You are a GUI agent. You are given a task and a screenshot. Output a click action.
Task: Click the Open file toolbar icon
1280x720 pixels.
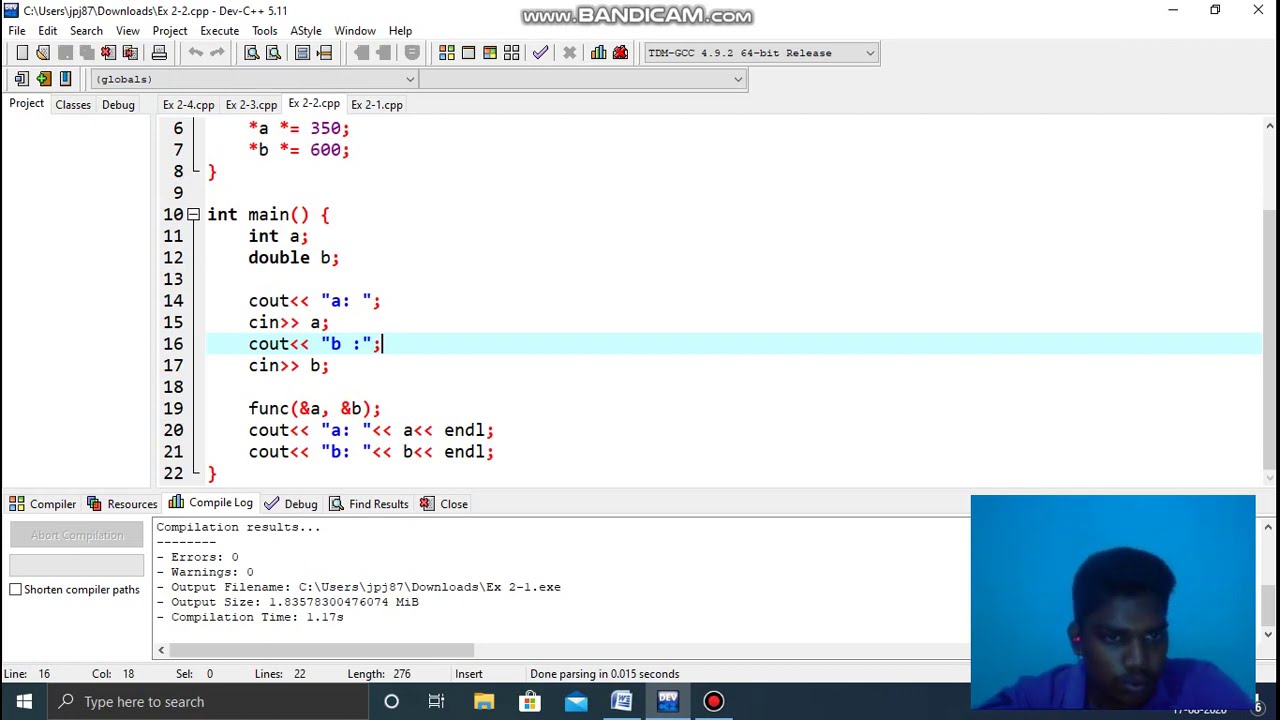pos(43,53)
